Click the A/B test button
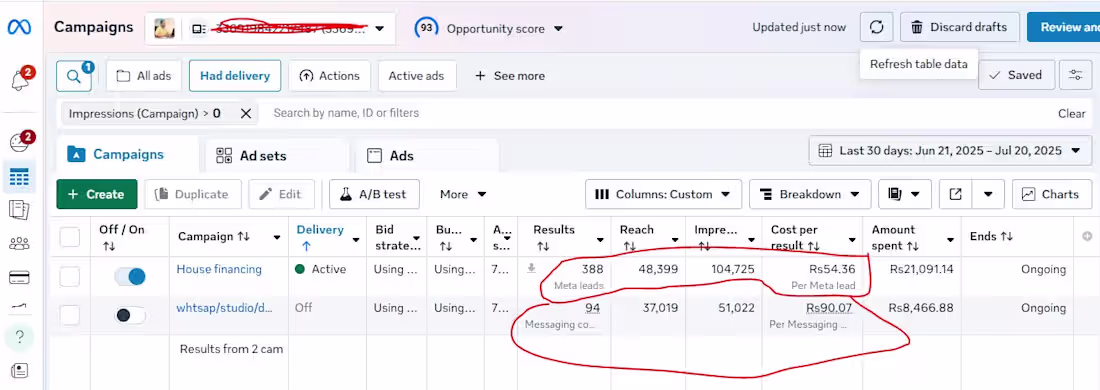 pyautogui.click(x=374, y=194)
